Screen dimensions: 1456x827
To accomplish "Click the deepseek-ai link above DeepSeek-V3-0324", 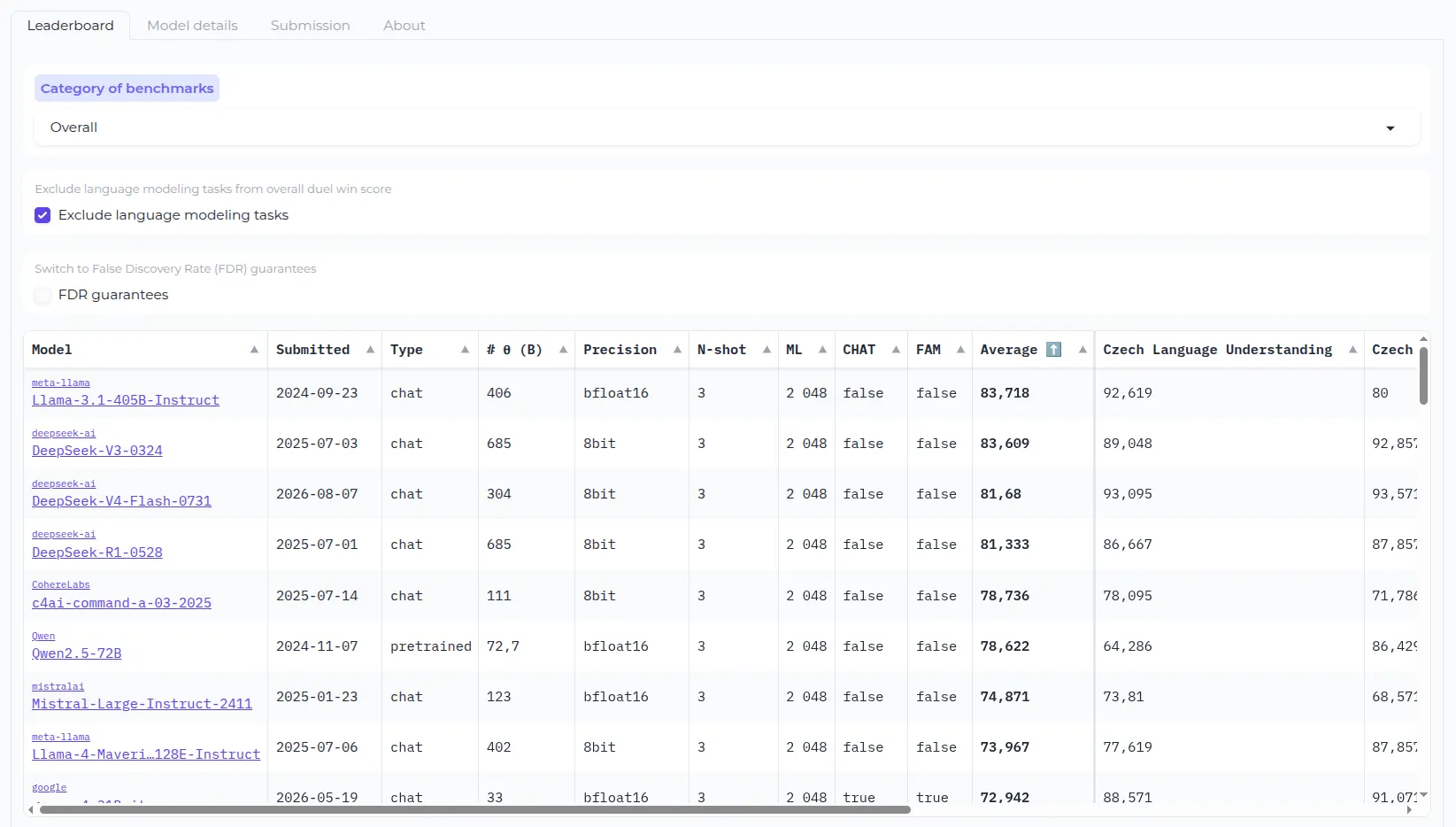I will [x=64, y=434].
